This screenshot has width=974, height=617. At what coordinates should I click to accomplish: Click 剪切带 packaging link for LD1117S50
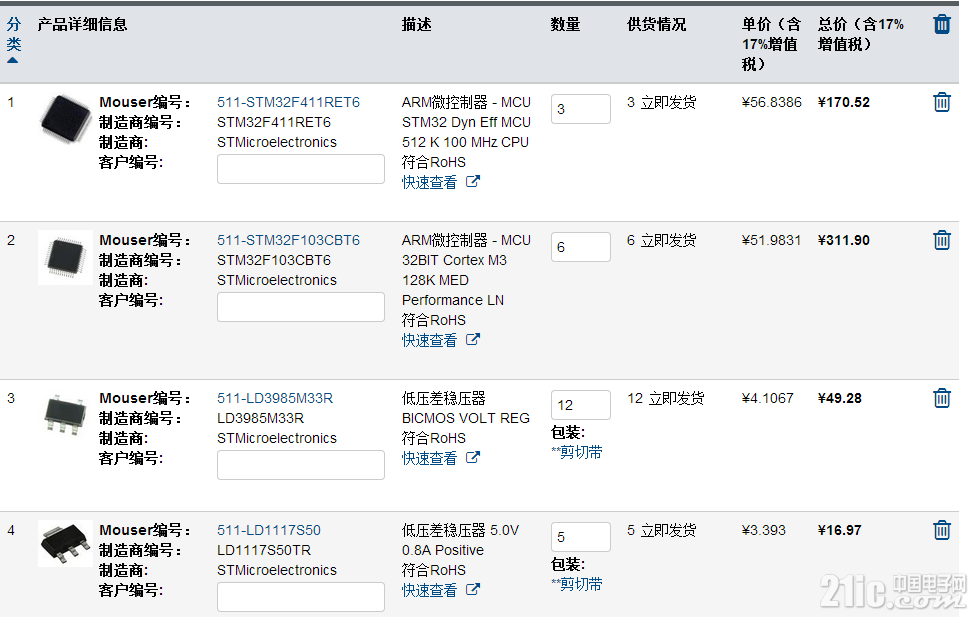click(x=576, y=584)
